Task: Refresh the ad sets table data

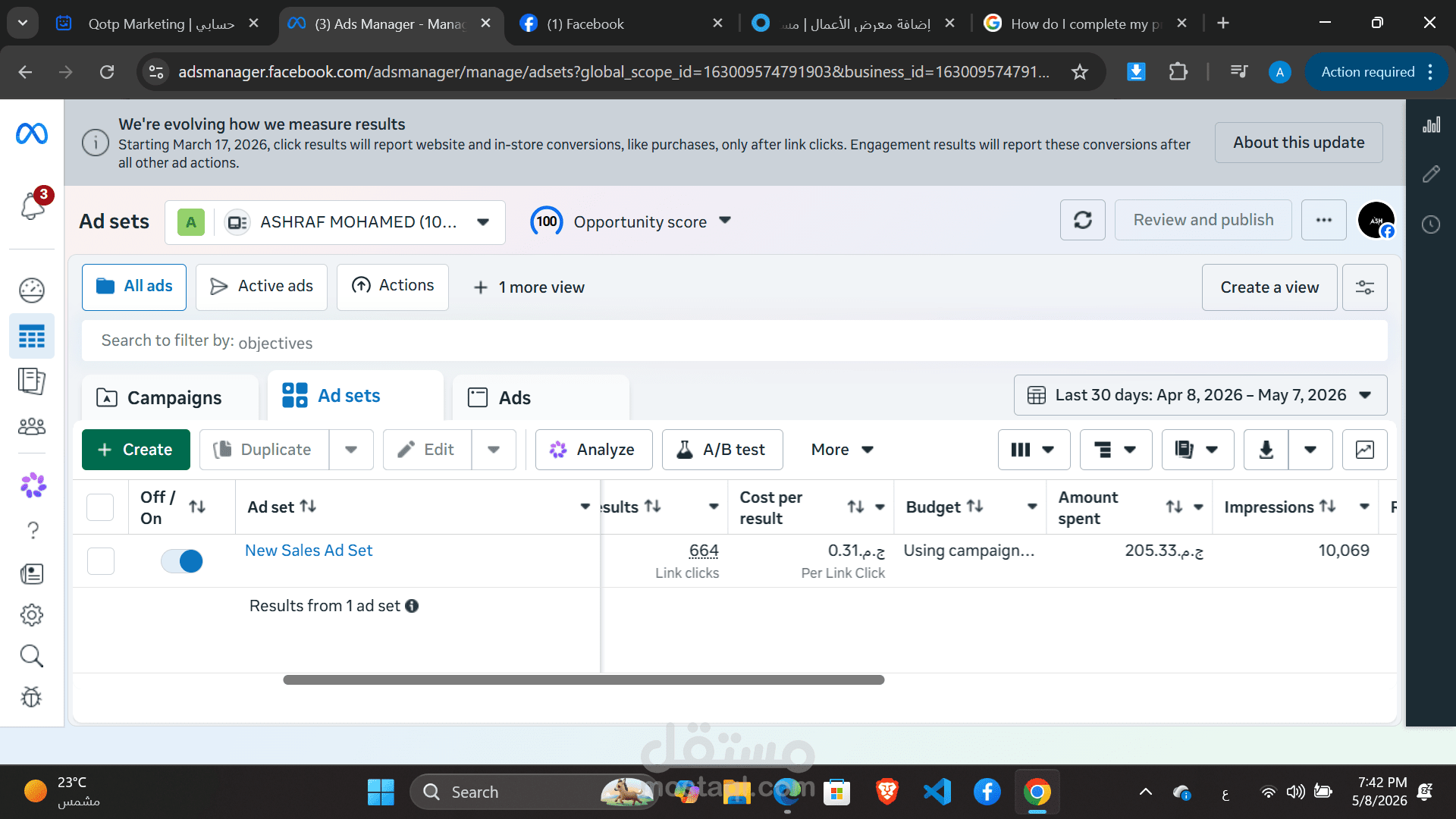Action: pyautogui.click(x=1083, y=220)
